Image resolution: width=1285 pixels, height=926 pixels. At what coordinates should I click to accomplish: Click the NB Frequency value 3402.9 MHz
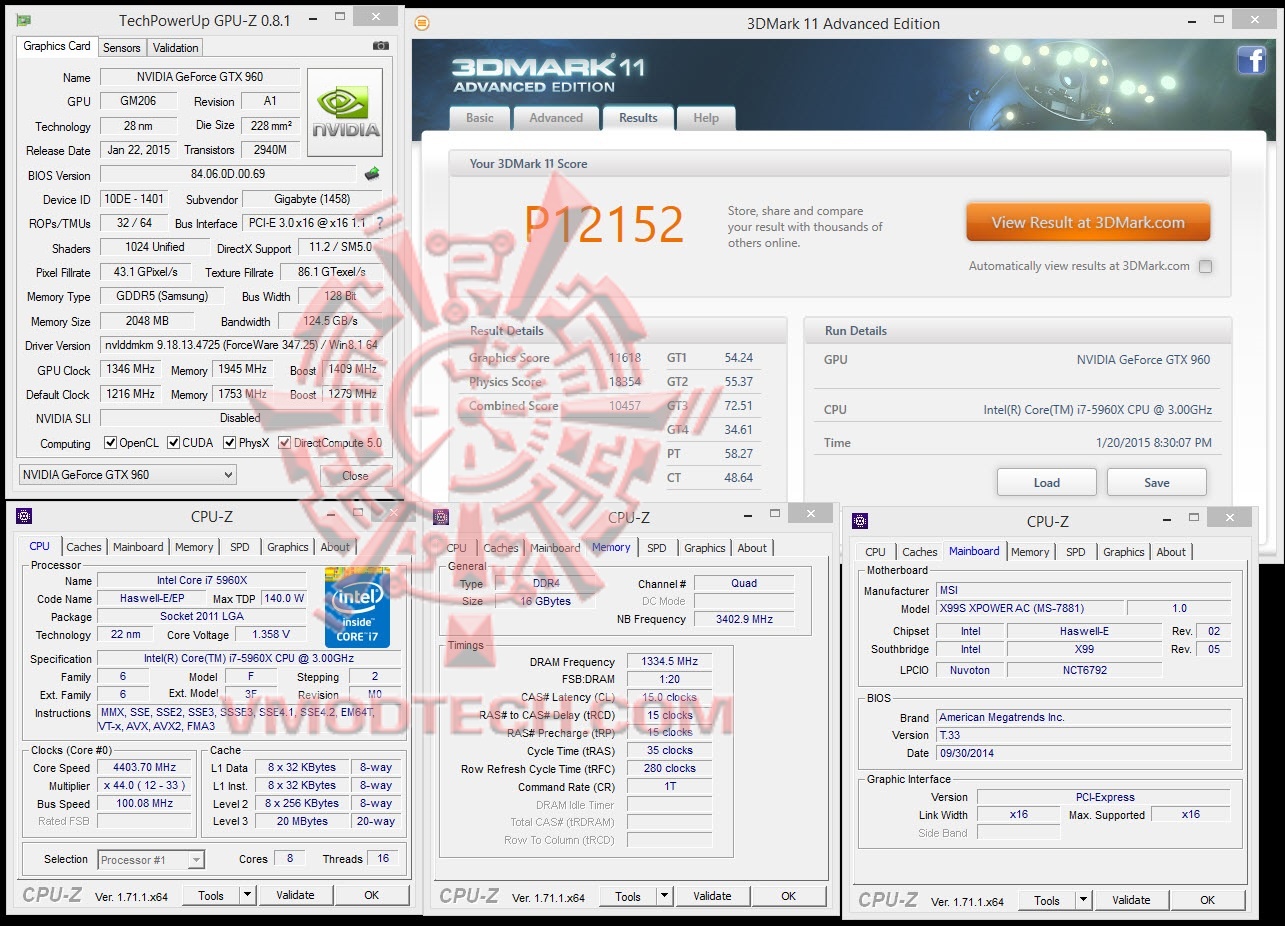744,619
